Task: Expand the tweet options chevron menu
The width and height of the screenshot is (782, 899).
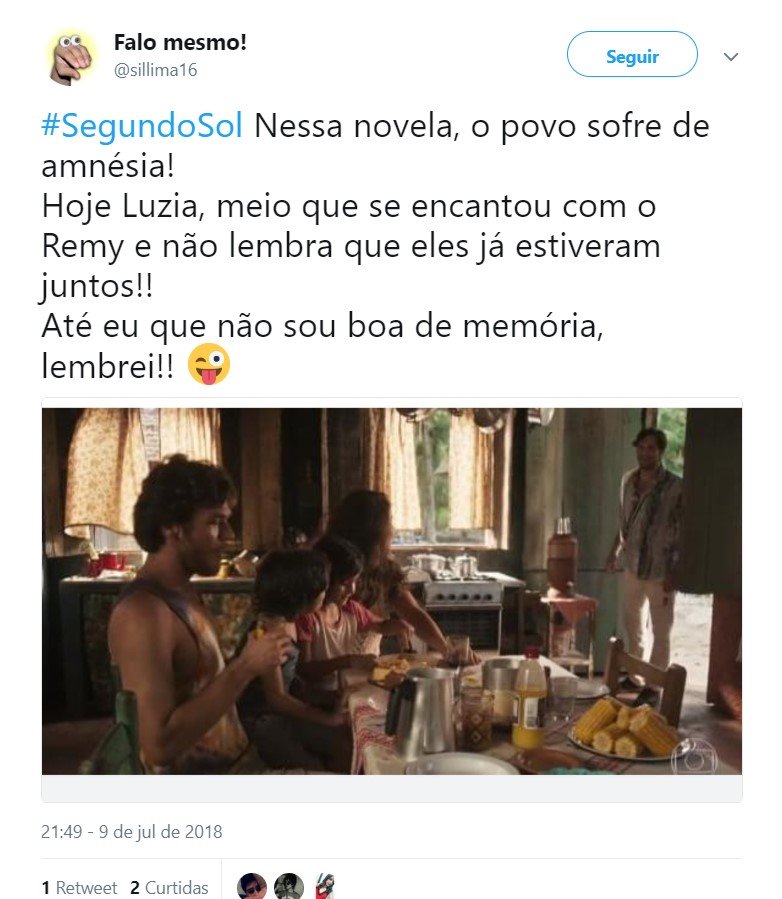Action: click(730, 57)
